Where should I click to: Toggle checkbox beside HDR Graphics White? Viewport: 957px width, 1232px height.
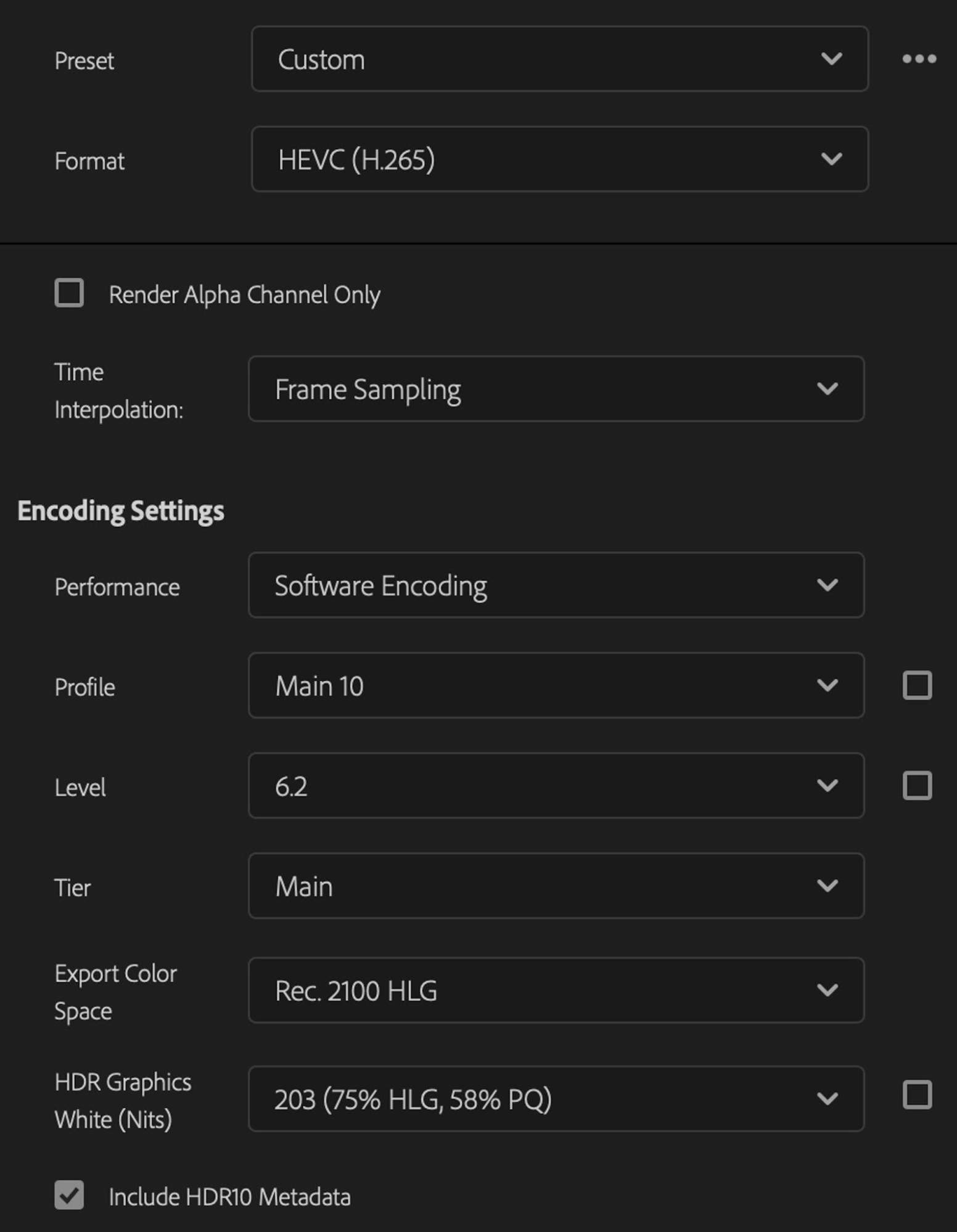pos(917,1095)
